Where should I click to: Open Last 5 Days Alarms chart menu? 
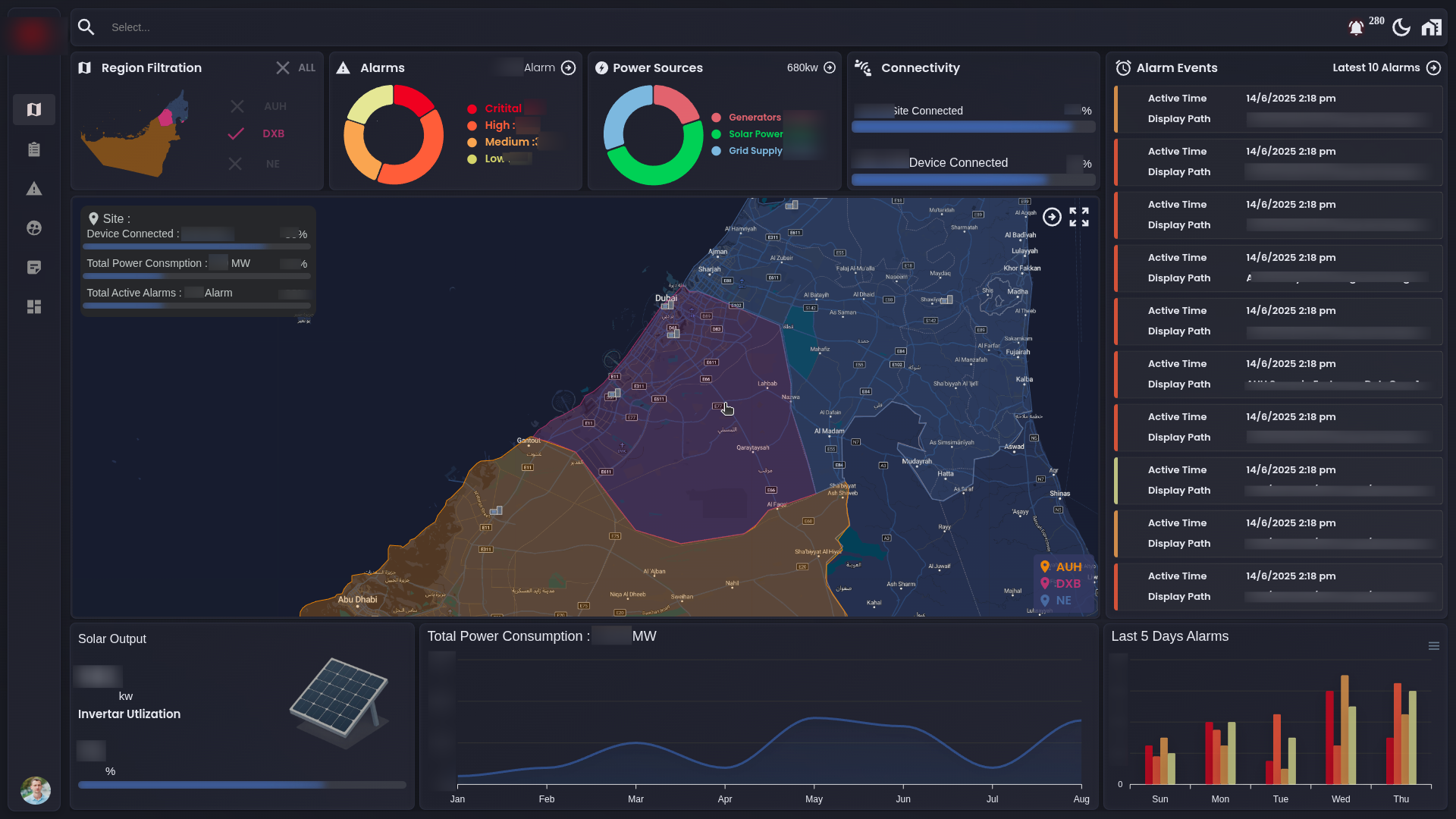coord(1433,646)
